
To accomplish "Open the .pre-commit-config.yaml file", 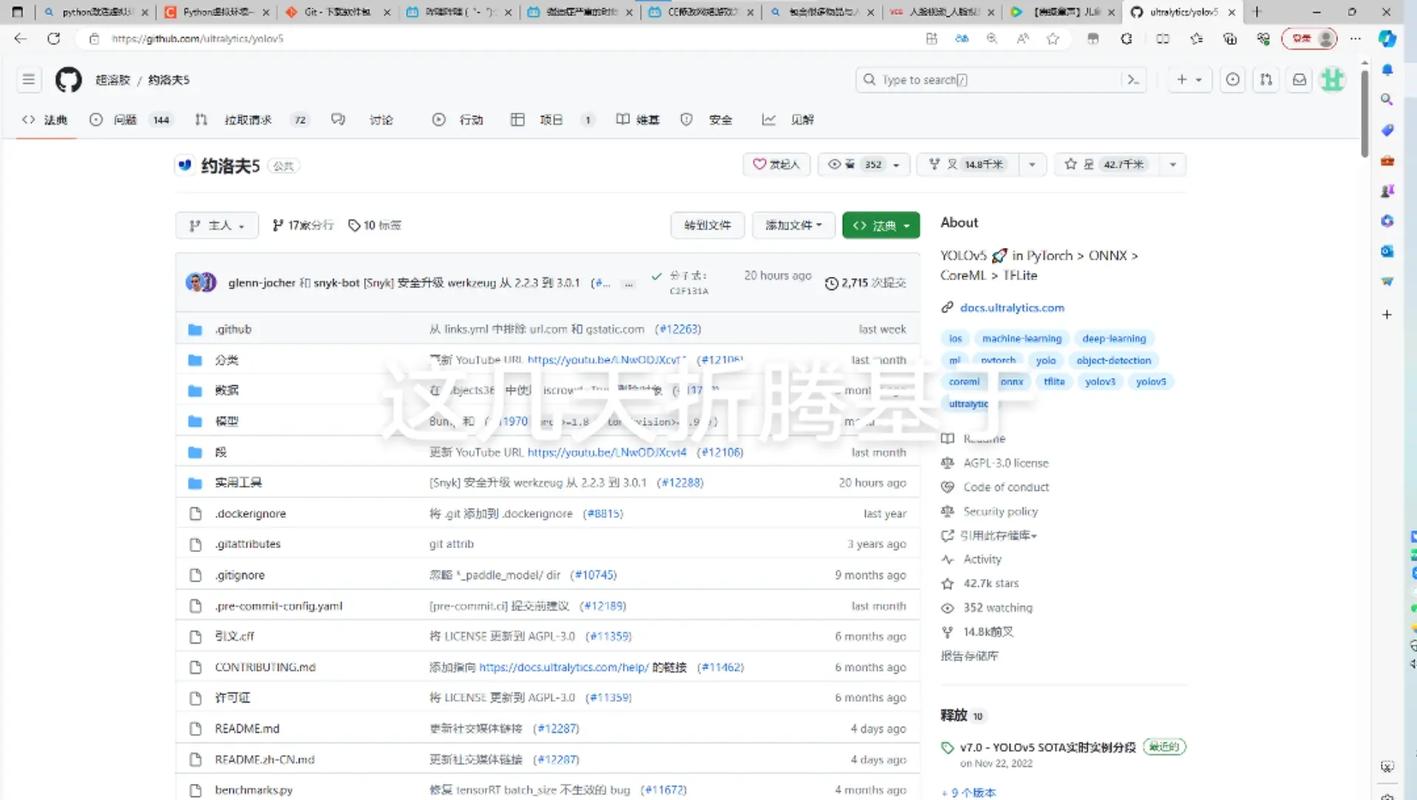I will point(279,606).
